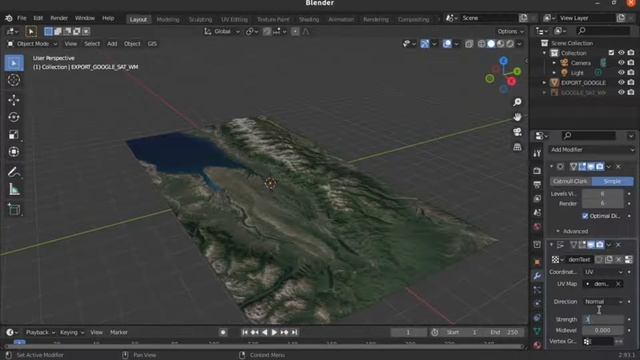Select Simple subdivision type
The height and width of the screenshot is (360, 640).
pyautogui.click(x=613, y=181)
